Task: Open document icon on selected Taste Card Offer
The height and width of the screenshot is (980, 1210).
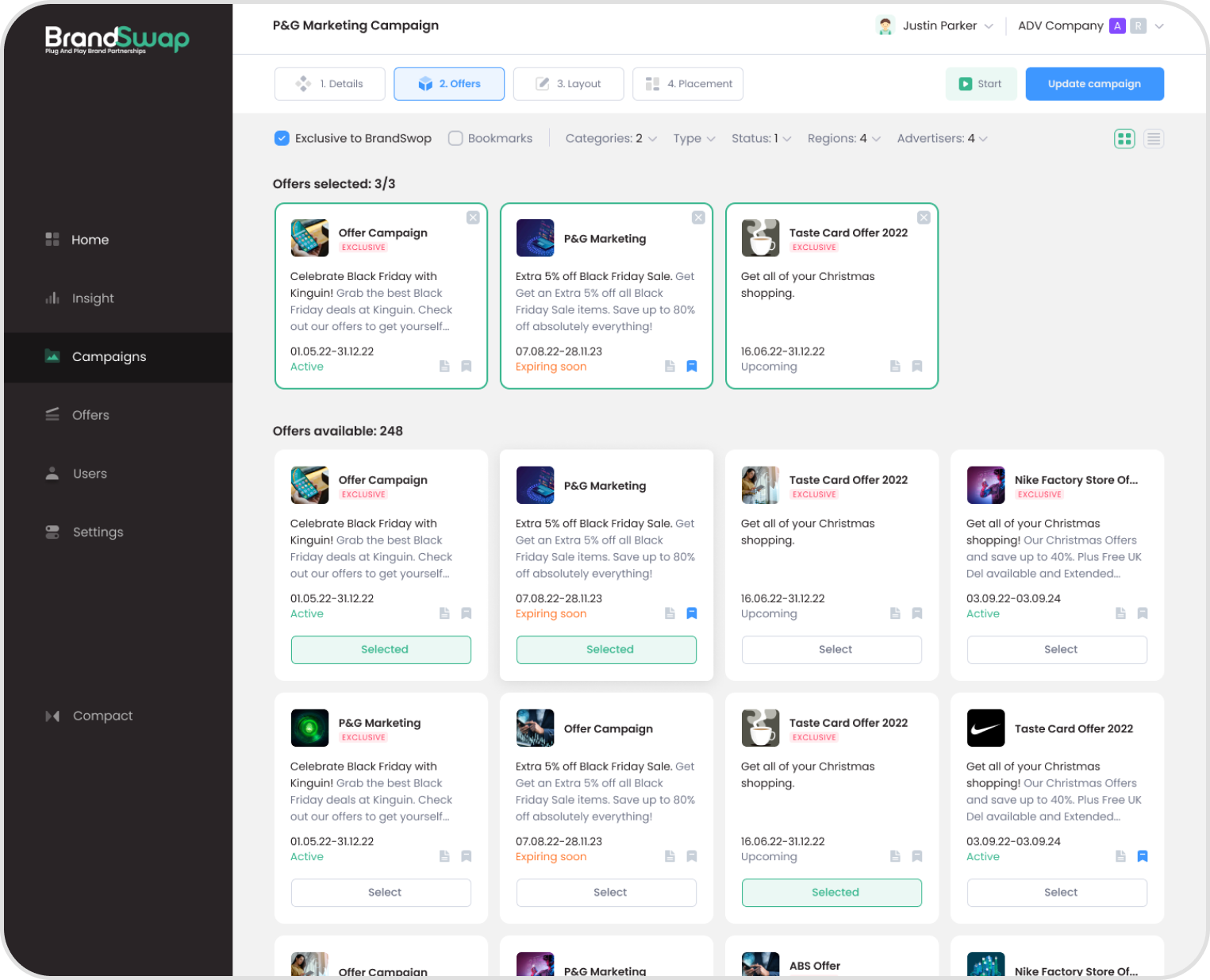Action: (895, 367)
